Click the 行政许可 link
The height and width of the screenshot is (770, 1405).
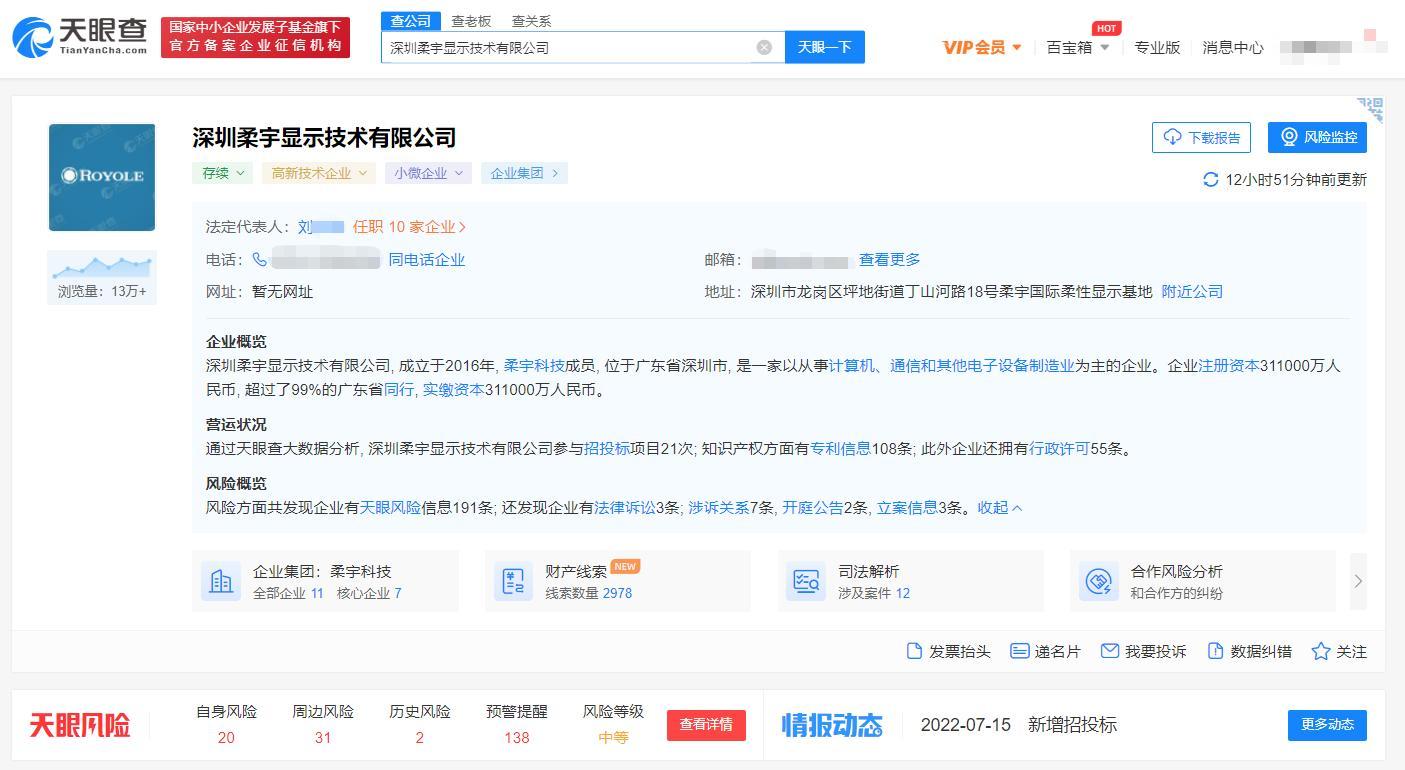[1059, 449]
